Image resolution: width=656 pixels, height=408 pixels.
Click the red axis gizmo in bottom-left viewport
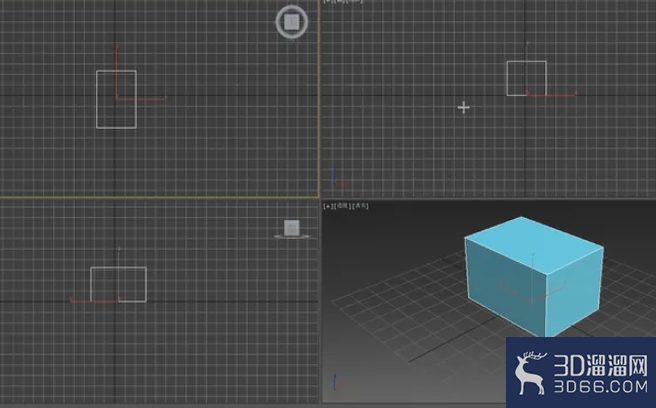click(95, 300)
